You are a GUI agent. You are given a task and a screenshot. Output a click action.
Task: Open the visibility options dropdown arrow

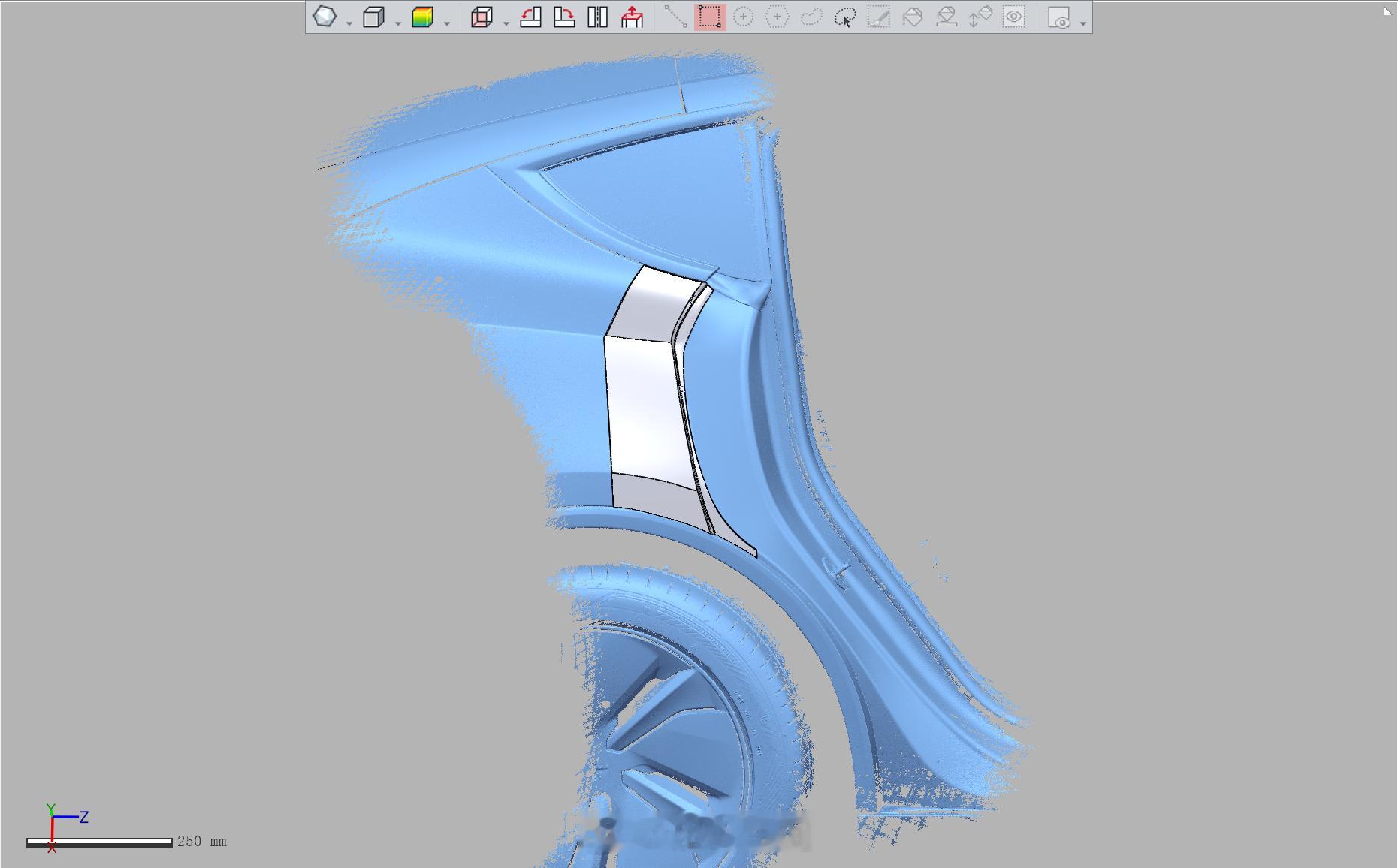(1082, 23)
